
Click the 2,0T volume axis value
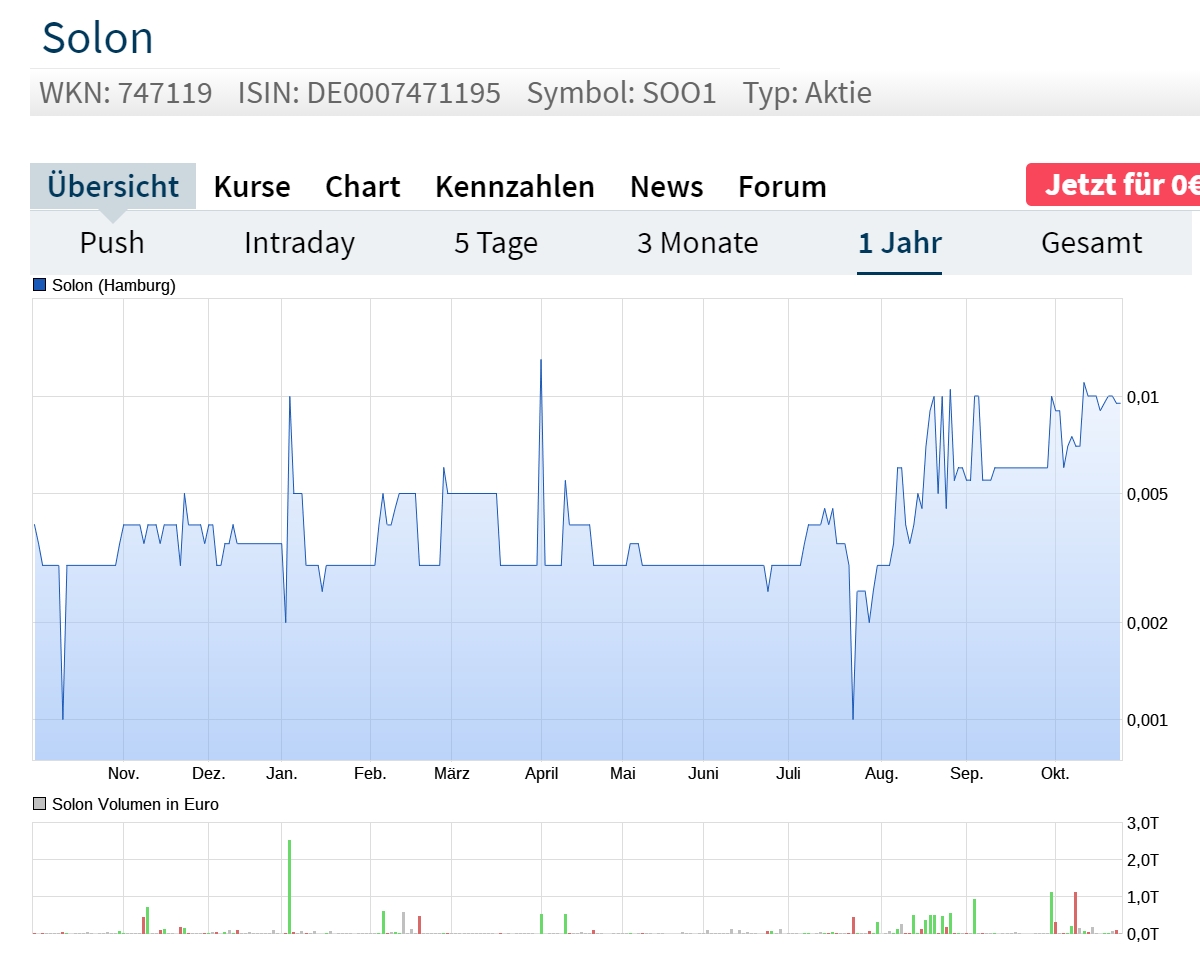1143,860
